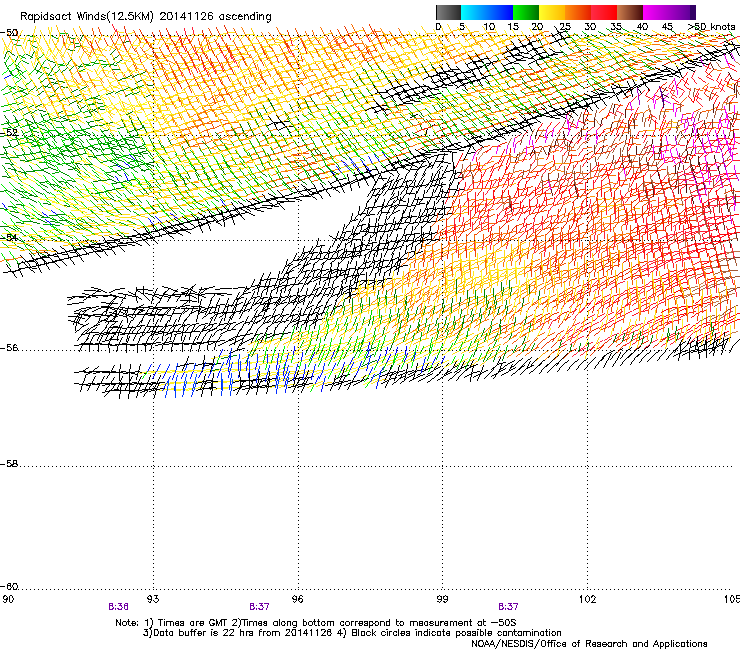Click the '-50' latitude axis label
This screenshot has height=650, width=740.
tap(9, 33)
